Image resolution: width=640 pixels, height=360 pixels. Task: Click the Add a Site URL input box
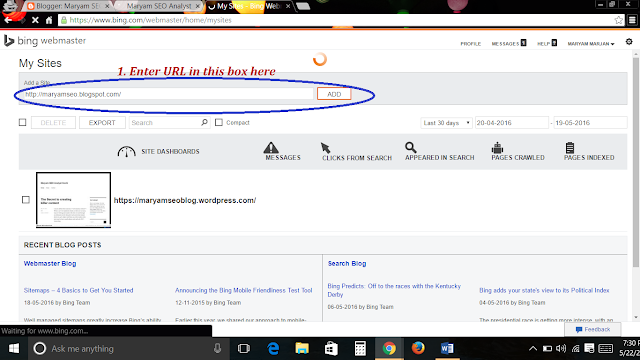point(168,94)
